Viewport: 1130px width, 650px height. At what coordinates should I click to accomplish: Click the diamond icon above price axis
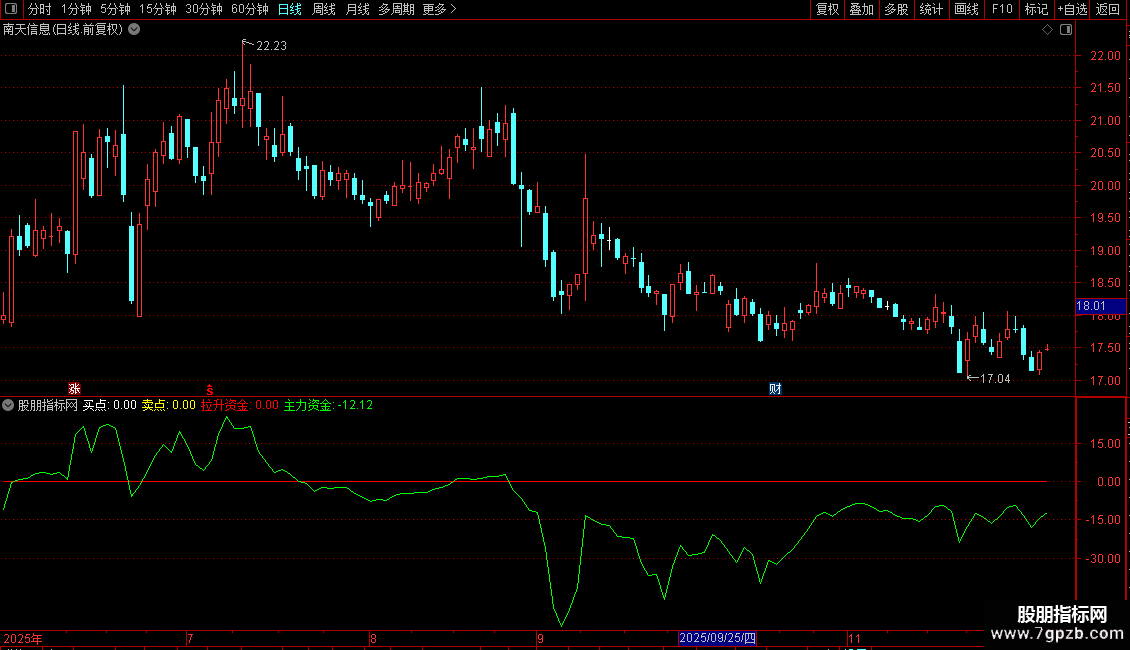click(1048, 30)
